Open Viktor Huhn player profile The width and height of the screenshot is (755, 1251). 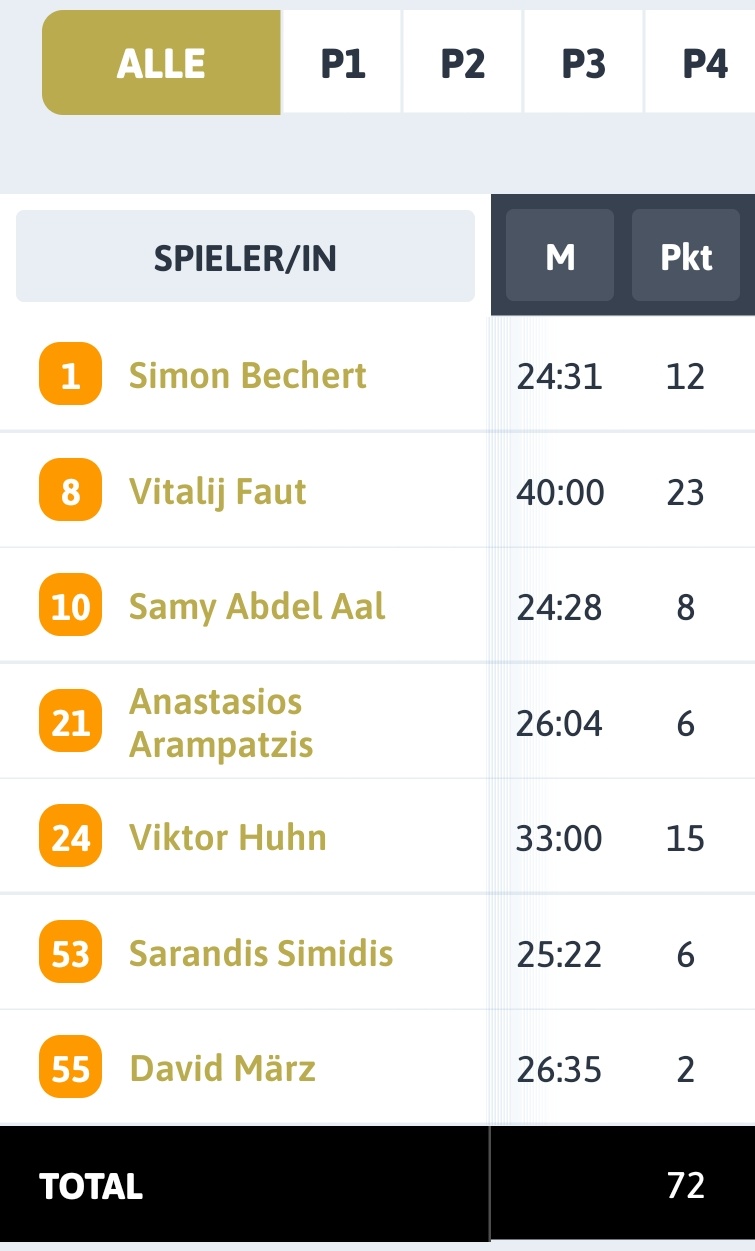(x=228, y=837)
